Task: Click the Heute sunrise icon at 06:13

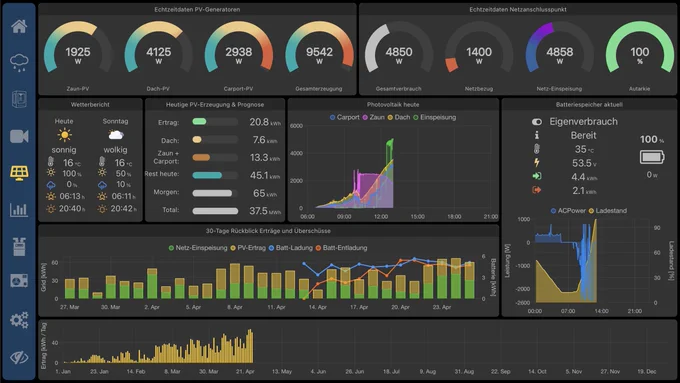Action: pyautogui.click(x=51, y=196)
